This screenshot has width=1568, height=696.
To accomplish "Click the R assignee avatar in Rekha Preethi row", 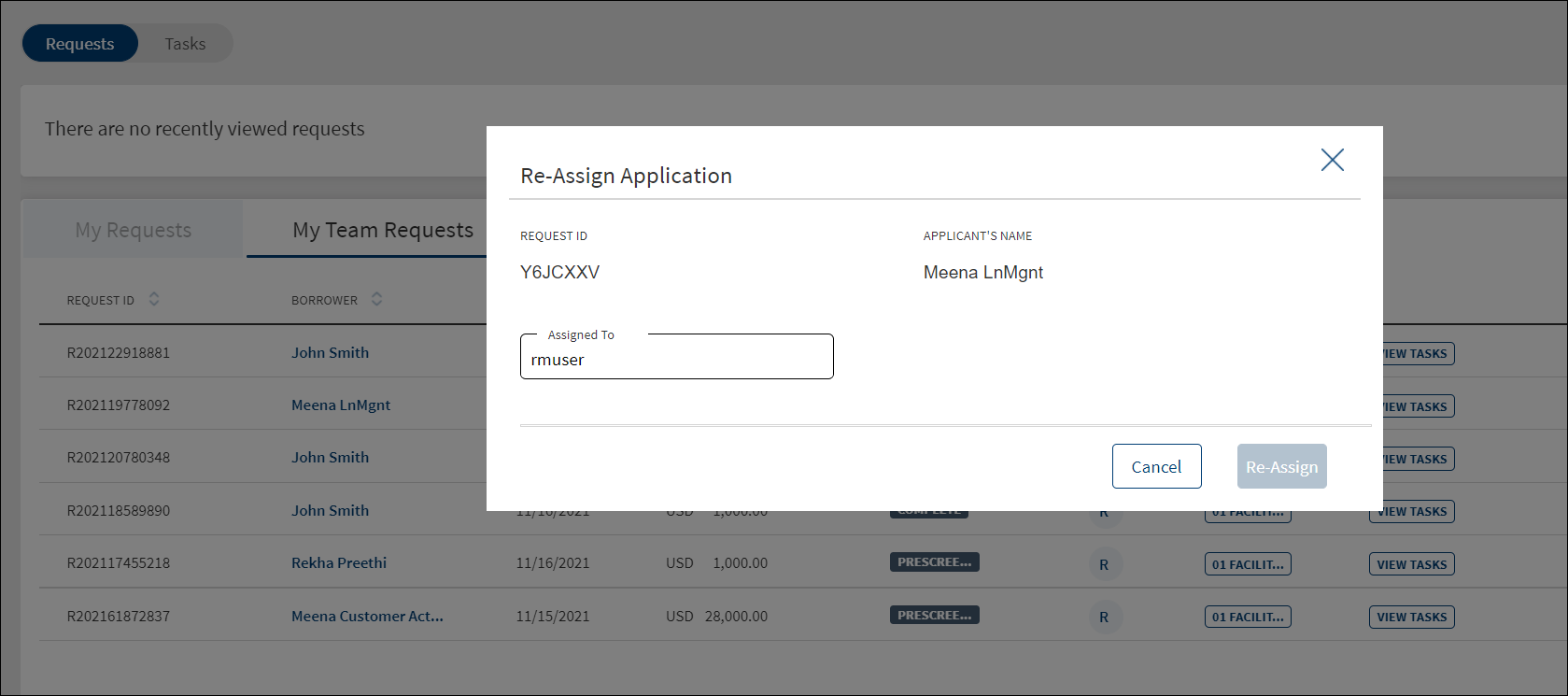I will tap(1104, 564).
